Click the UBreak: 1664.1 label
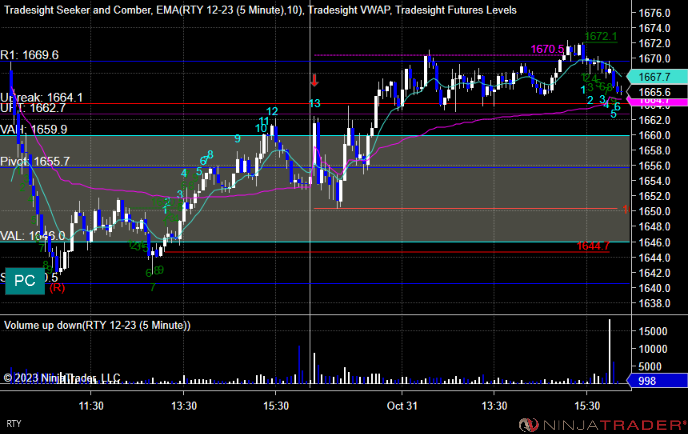688x434 pixels. pyautogui.click(x=41, y=97)
